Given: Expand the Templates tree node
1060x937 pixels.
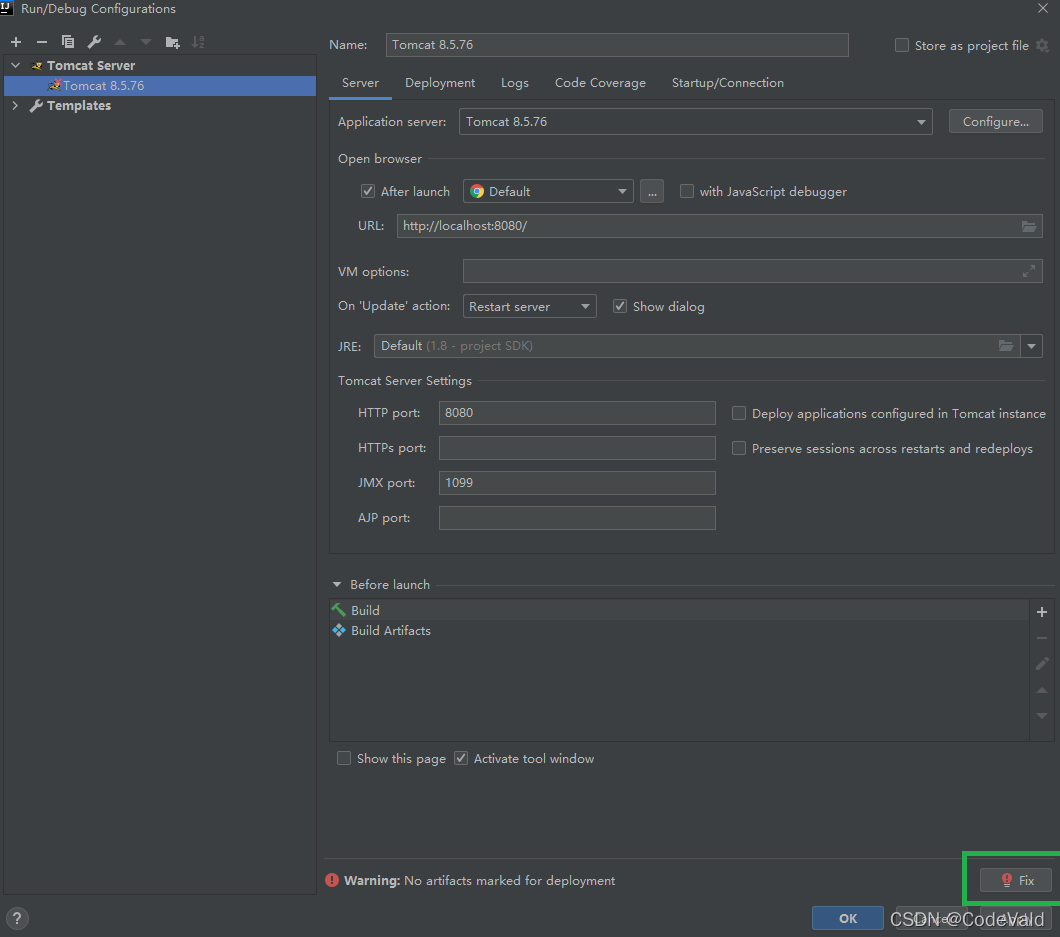Looking at the screenshot, I should [16, 105].
